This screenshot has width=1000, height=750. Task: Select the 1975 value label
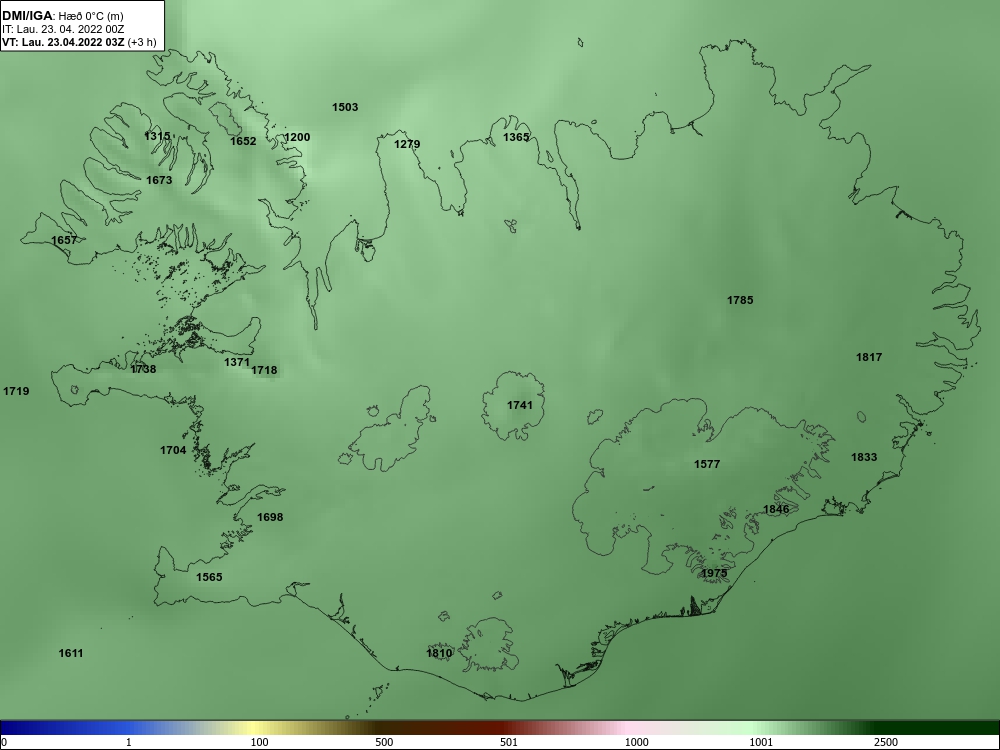[x=714, y=573]
